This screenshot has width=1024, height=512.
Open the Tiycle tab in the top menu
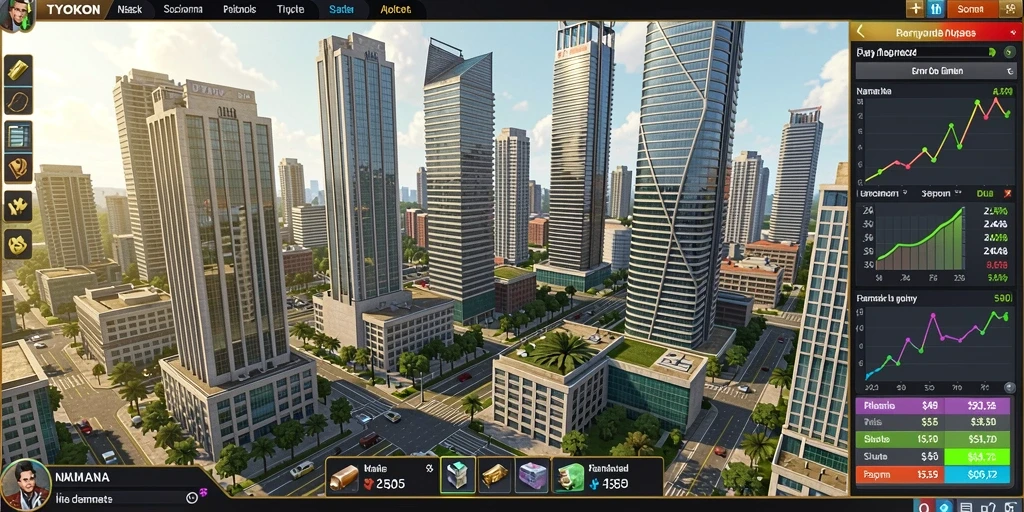(290, 10)
